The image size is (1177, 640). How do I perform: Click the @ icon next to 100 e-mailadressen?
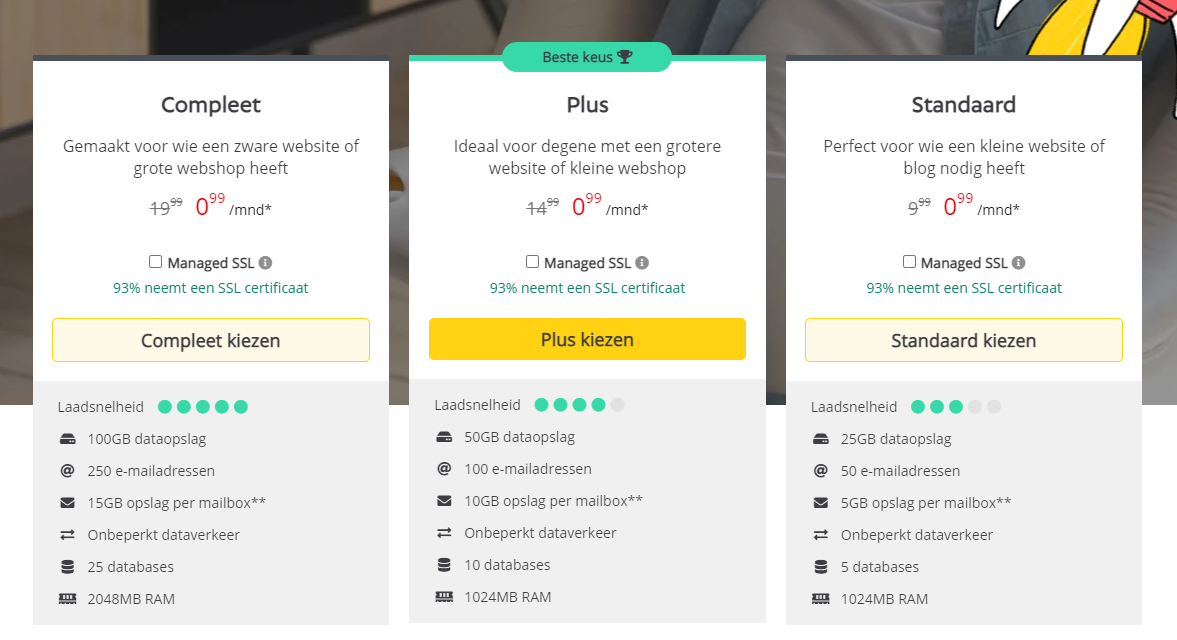point(444,469)
